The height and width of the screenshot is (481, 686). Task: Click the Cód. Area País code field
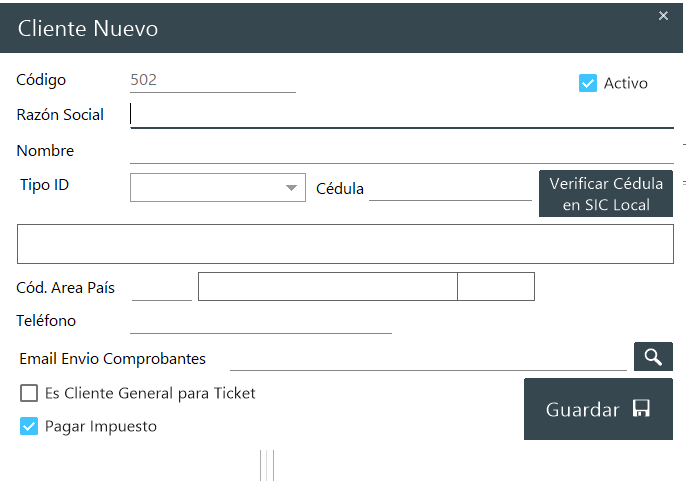click(x=161, y=288)
